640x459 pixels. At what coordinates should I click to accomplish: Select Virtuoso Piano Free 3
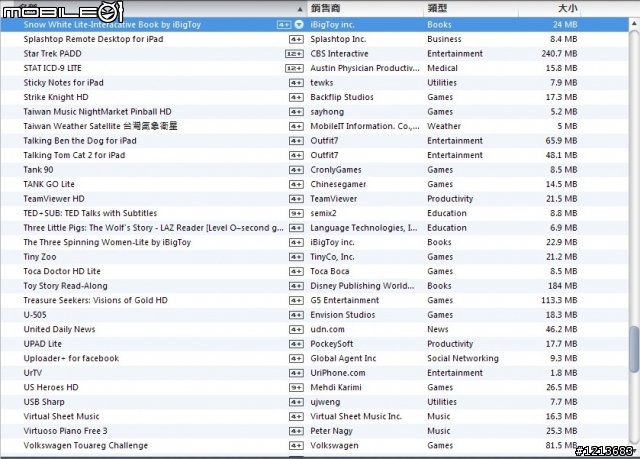pos(65,431)
